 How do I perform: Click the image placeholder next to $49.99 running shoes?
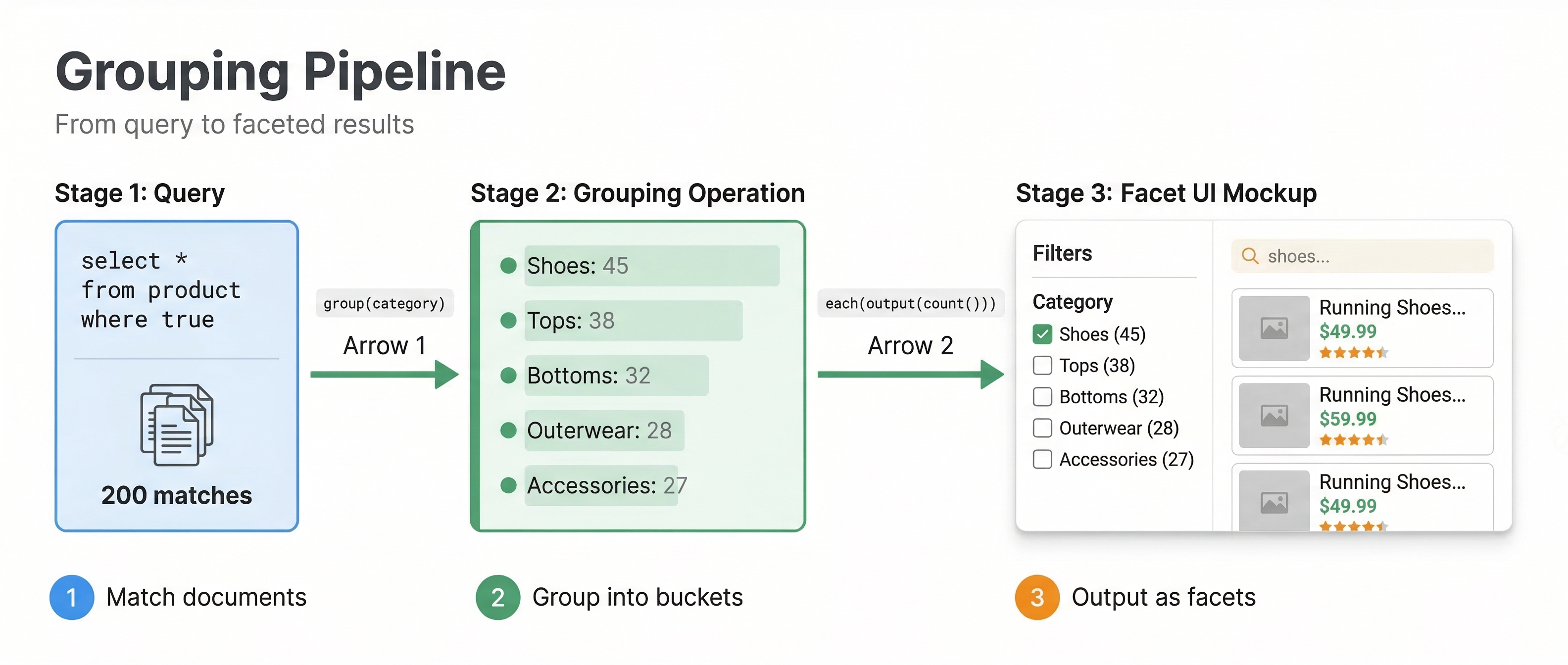[x=1274, y=329]
